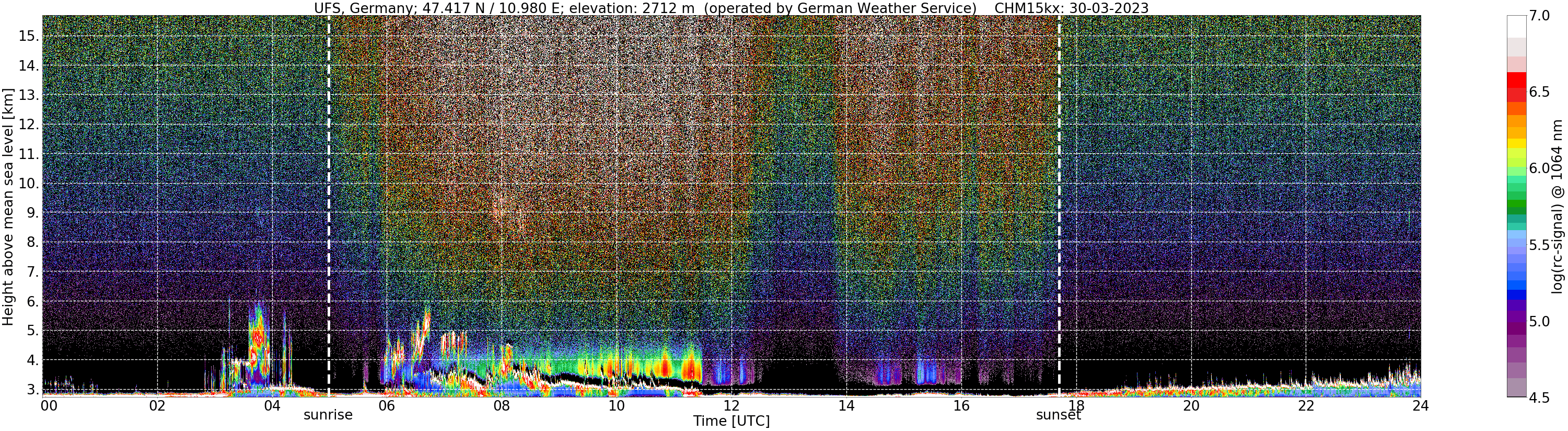This screenshot has height=431, width=1568.
Task: Click x-axis tick label 14
Action: pos(846,406)
